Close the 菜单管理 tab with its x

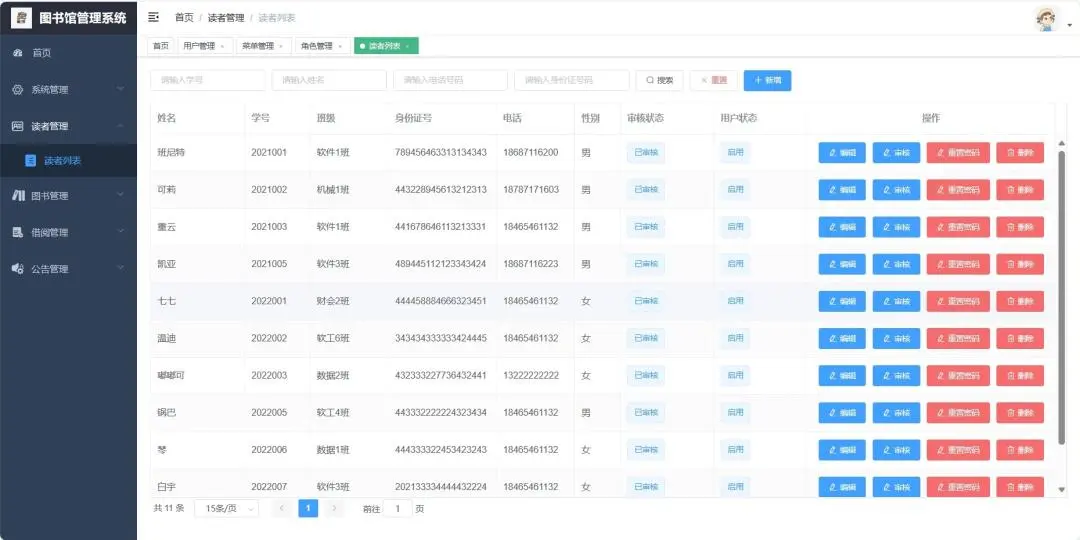(281, 46)
